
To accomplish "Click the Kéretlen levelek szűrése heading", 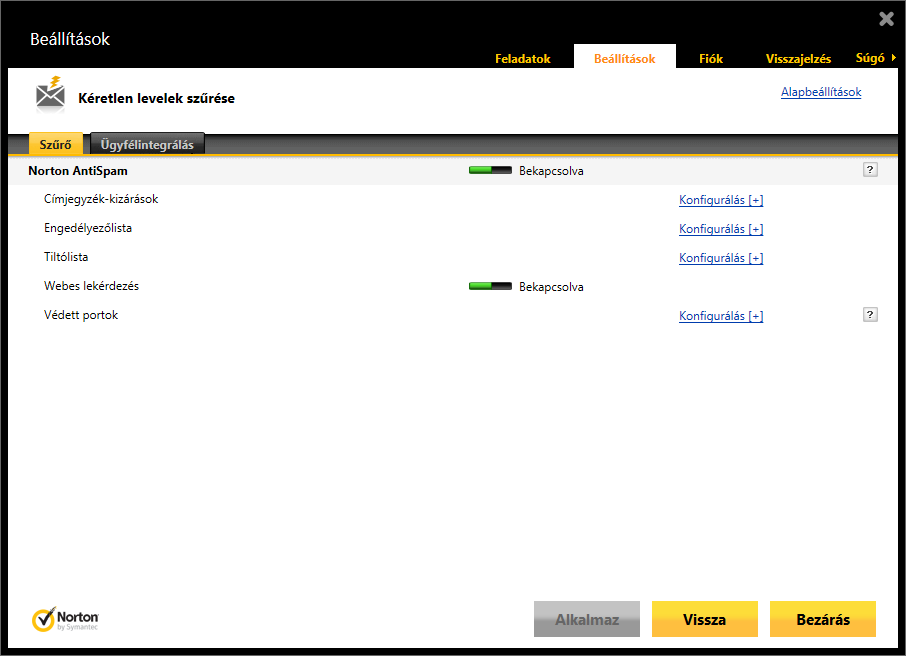I will (x=157, y=98).
